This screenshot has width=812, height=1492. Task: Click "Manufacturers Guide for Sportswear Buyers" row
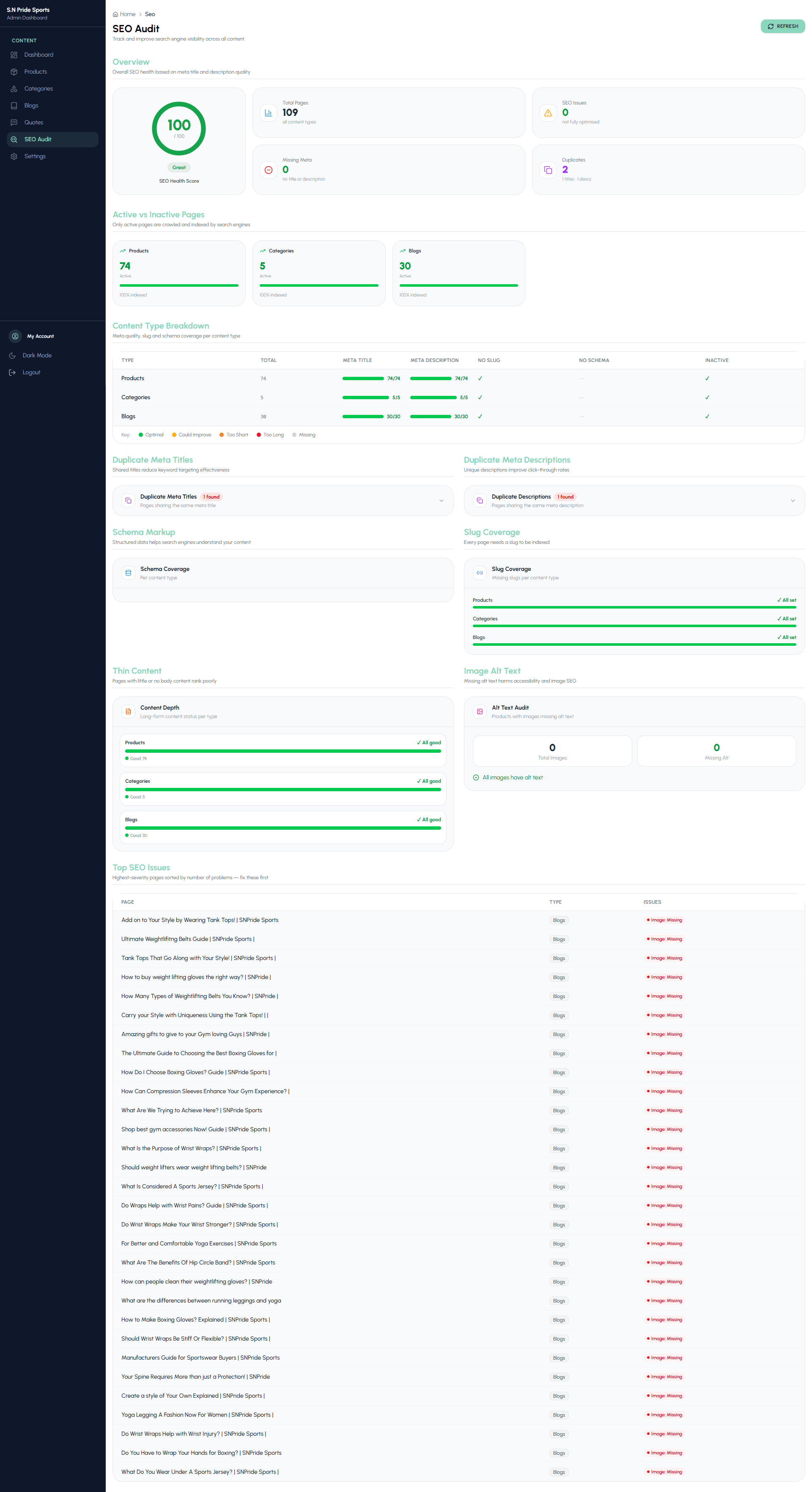coord(458,1358)
